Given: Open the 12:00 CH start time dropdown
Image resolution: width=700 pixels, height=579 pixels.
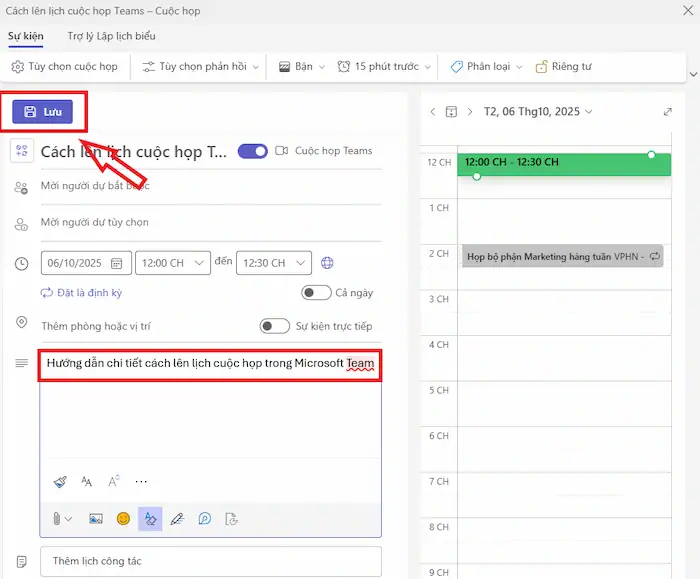Looking at the screenshot, I should 172,263.
